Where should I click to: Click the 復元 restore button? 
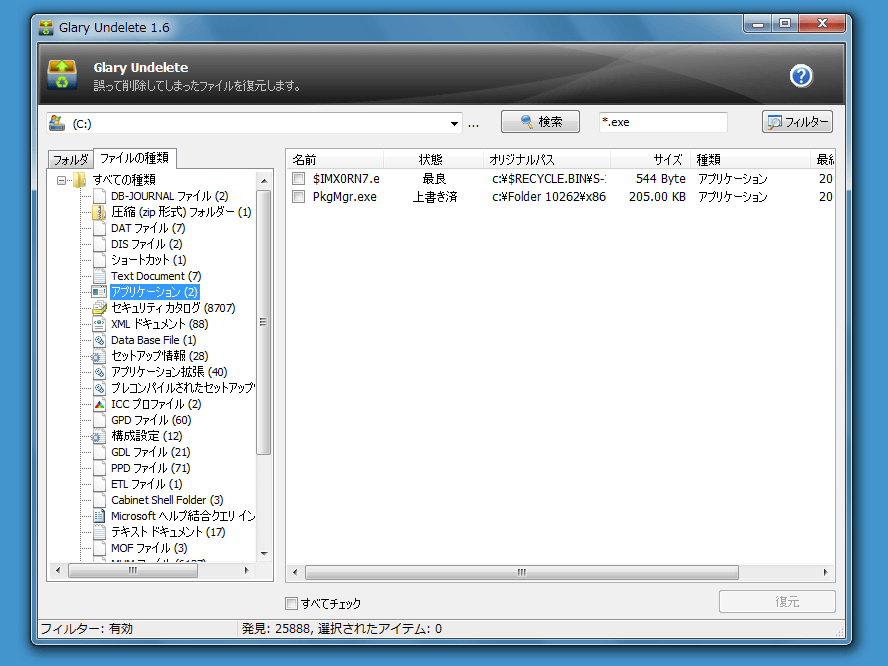point(777,601)
